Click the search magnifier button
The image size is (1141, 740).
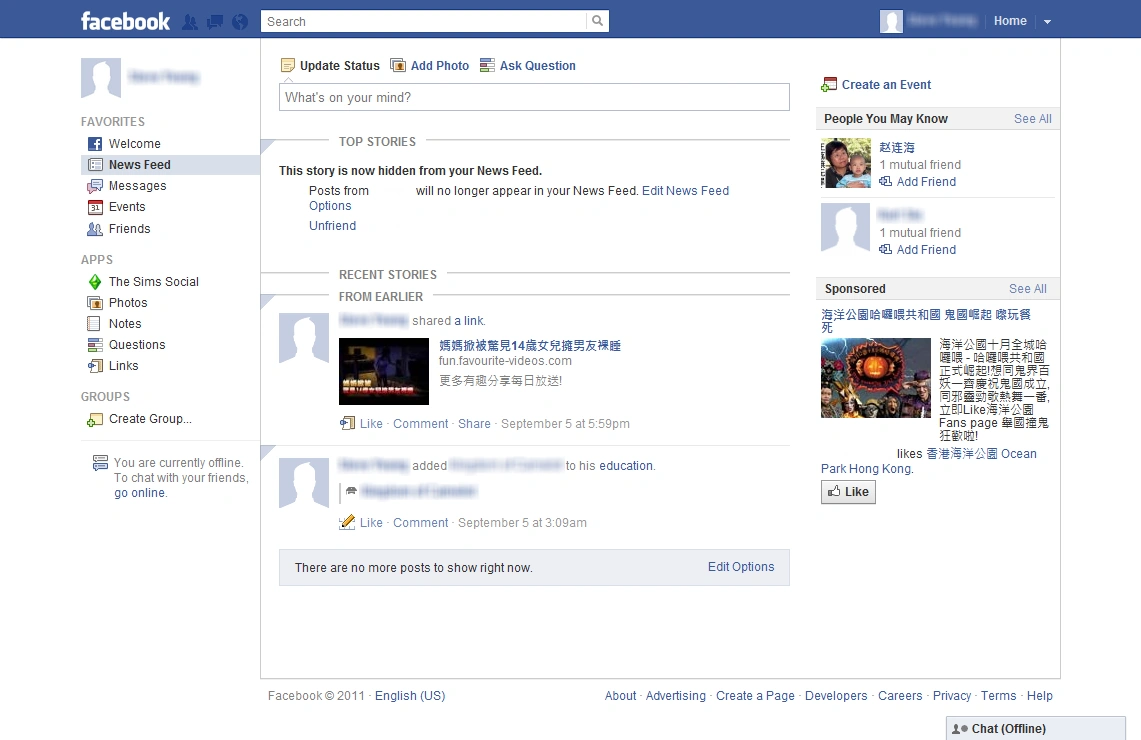tap(597, 21)
